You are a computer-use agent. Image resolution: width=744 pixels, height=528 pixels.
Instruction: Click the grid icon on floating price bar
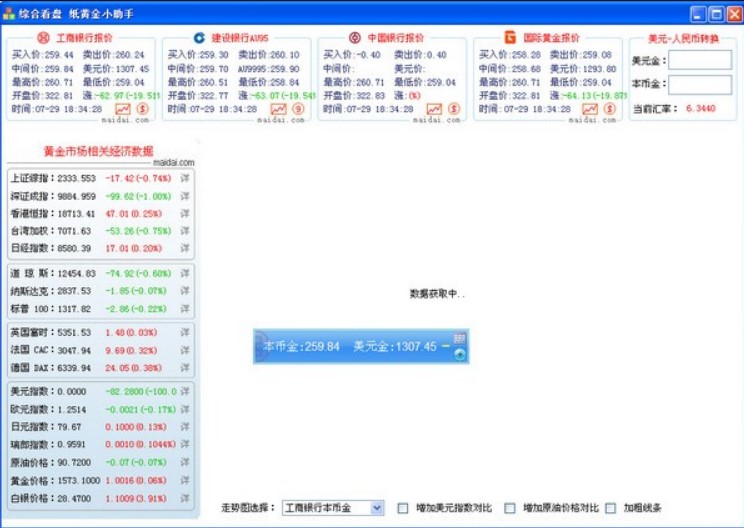459,339
